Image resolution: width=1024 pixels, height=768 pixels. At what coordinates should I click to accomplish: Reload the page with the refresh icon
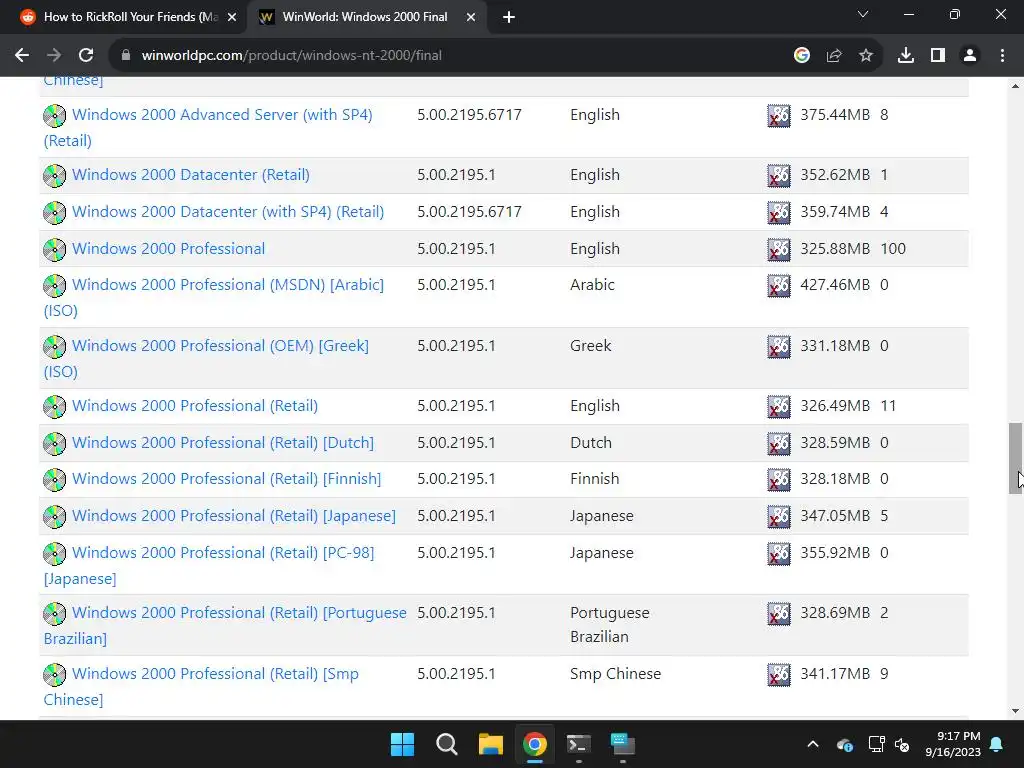tap(86, 56)
